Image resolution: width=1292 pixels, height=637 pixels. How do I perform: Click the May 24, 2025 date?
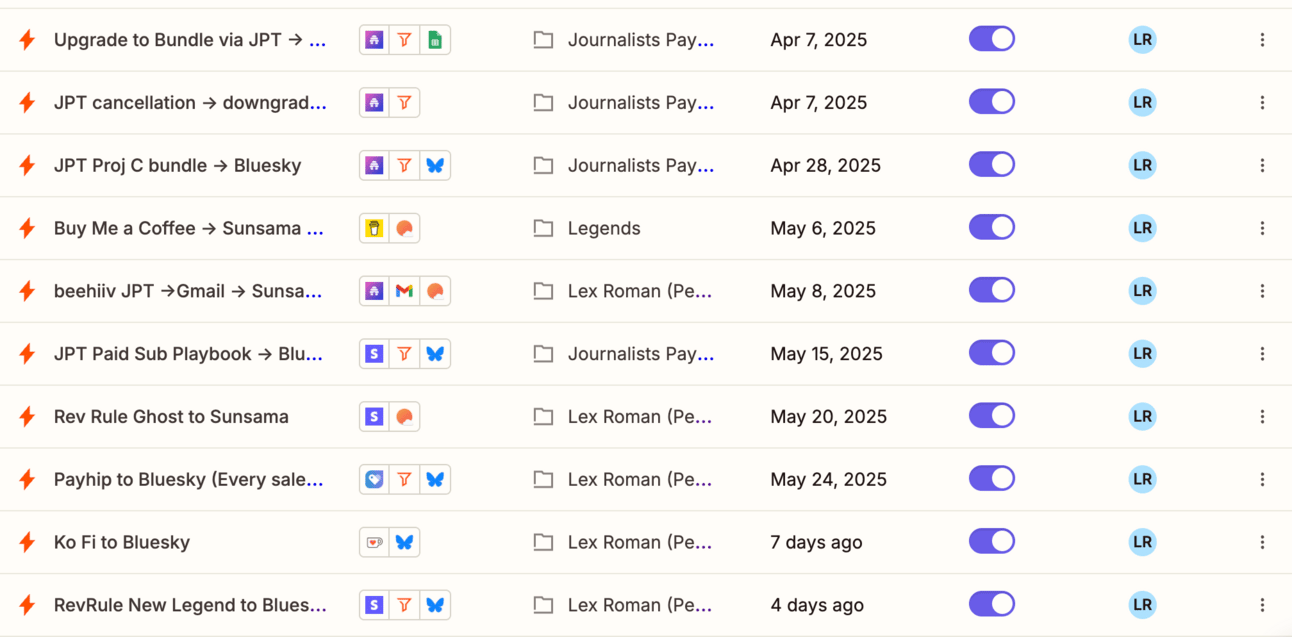tap(828, 480)
